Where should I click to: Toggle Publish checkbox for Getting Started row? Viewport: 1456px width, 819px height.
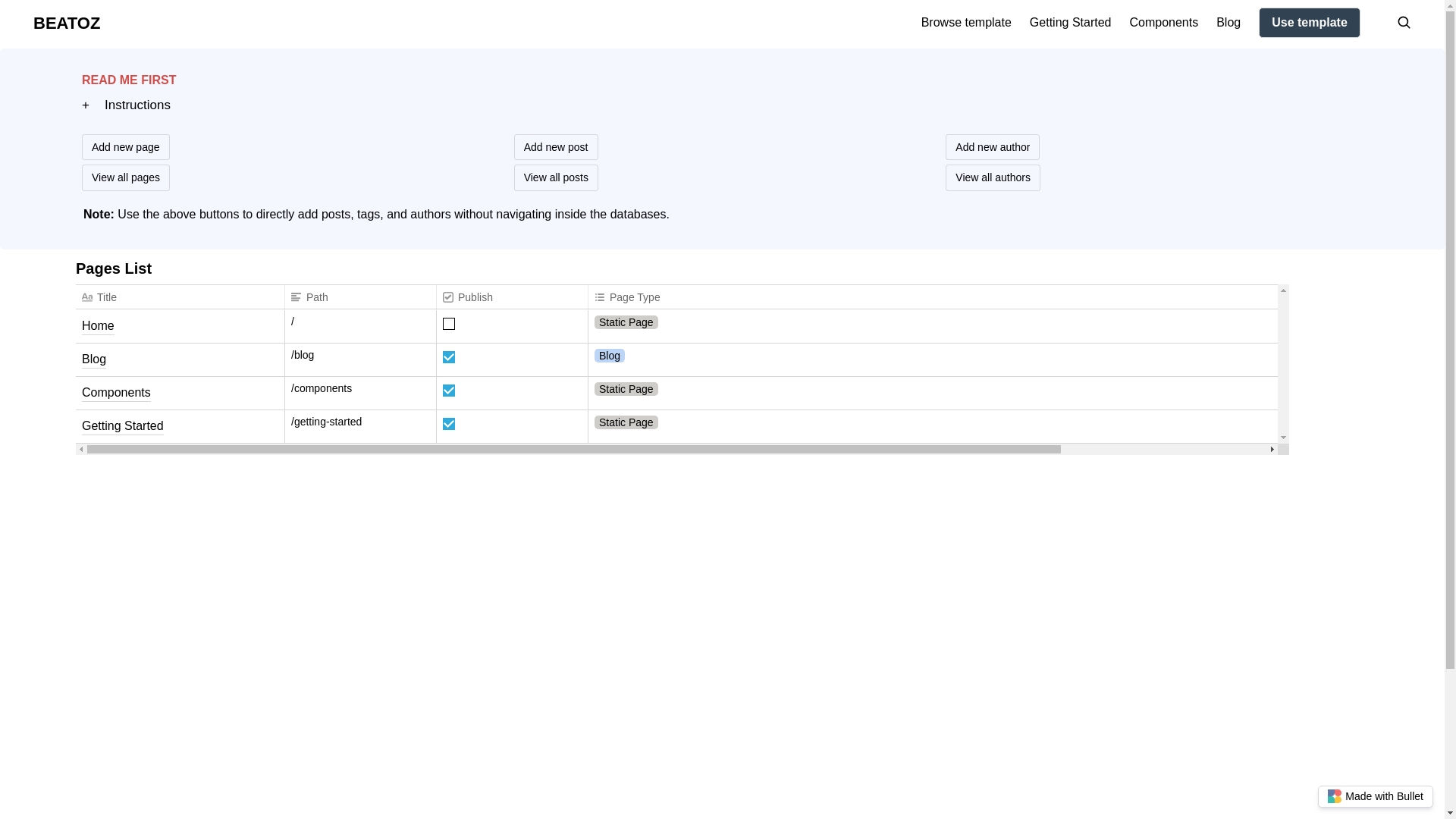[449, 424]
